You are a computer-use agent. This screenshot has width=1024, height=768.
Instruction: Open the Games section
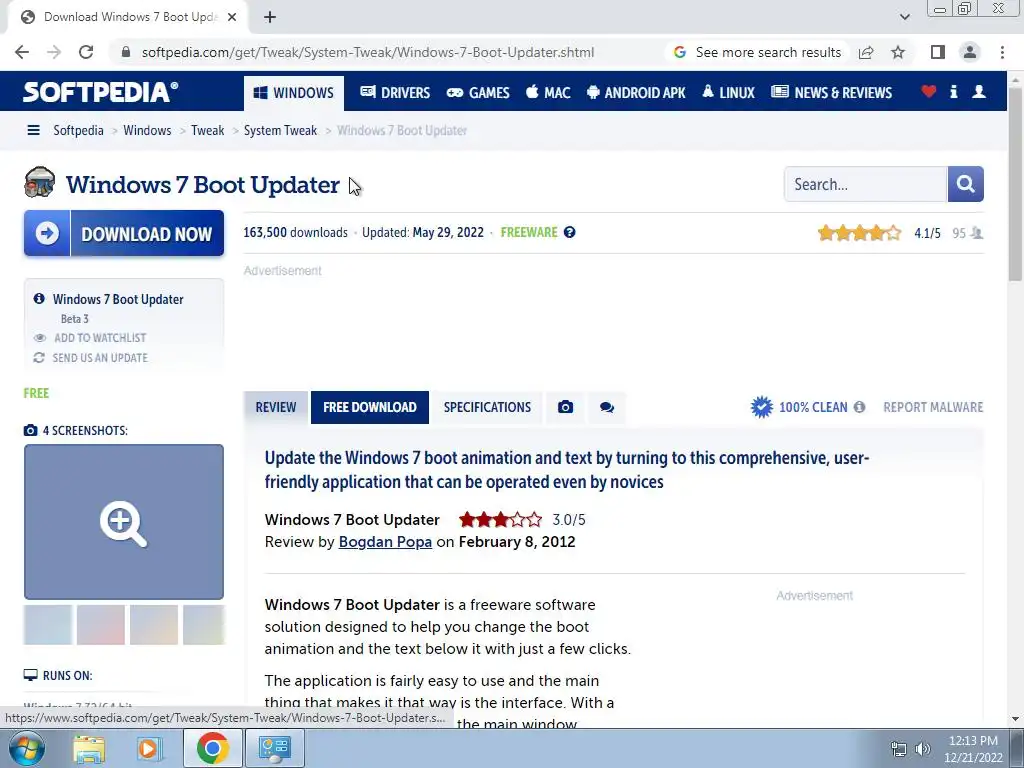478,93
